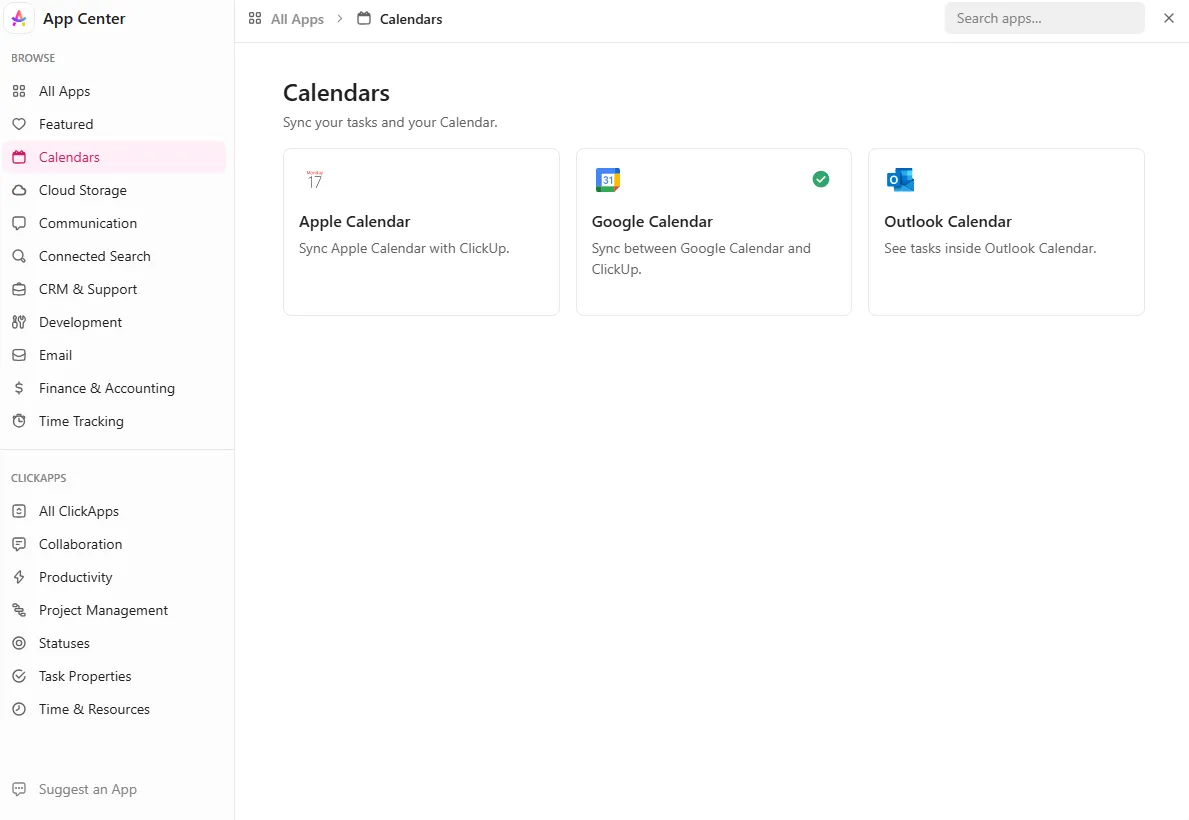The width and height of the screenshot is (1189, 820).
Task: Click the Google Calendar logo icon
Action: (607, 180)
